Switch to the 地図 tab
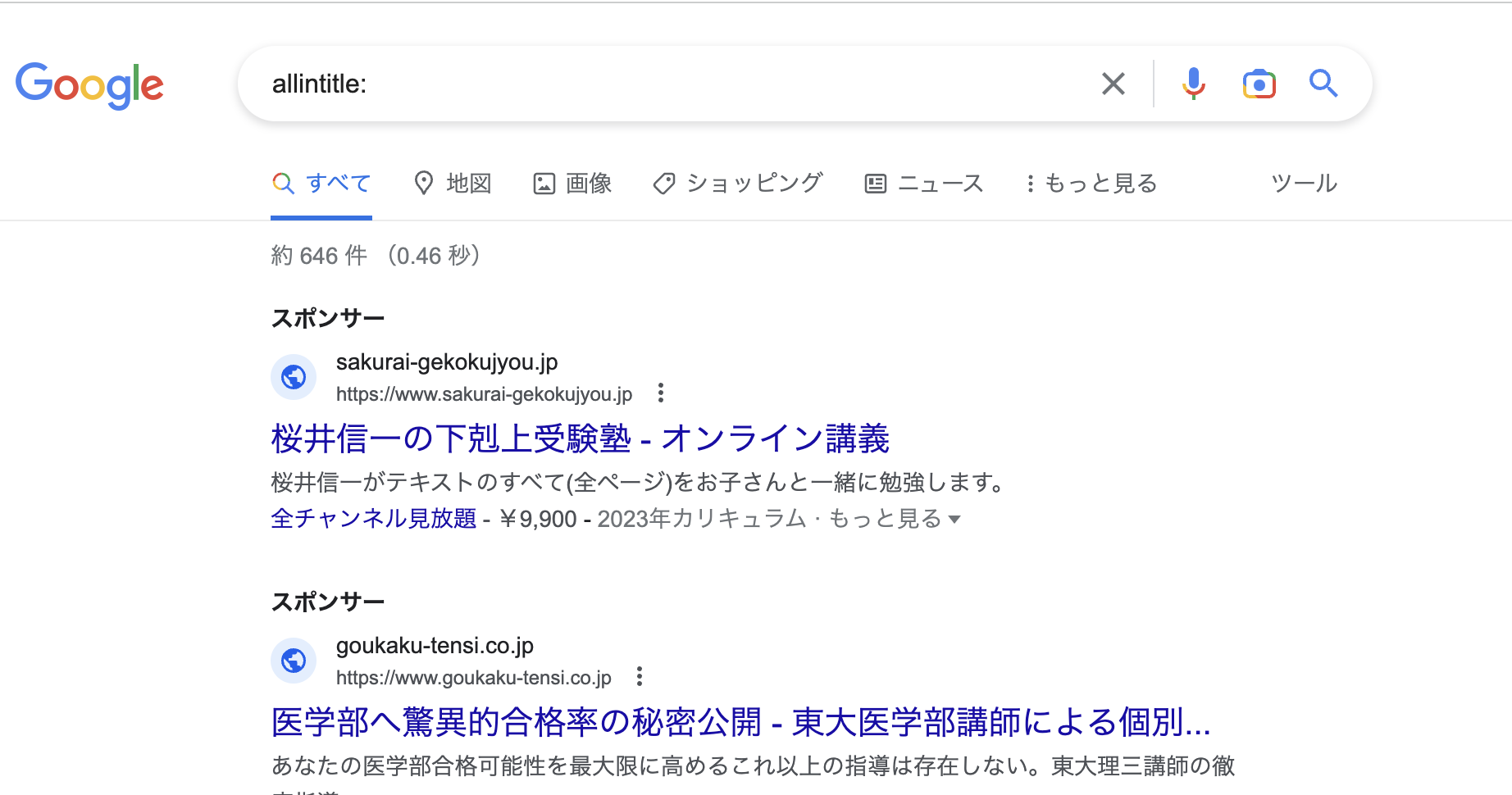1512x795 pixels. pos(453,184)
